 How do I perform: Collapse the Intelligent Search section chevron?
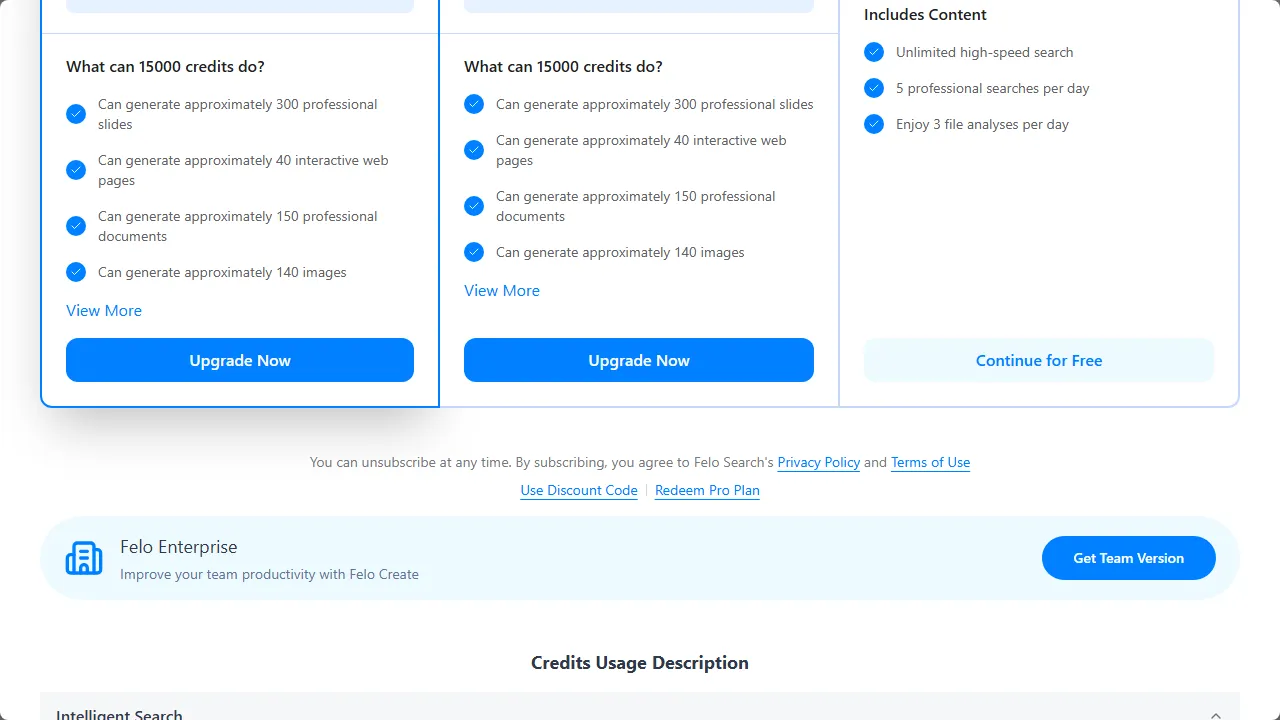click(1216, 715)
